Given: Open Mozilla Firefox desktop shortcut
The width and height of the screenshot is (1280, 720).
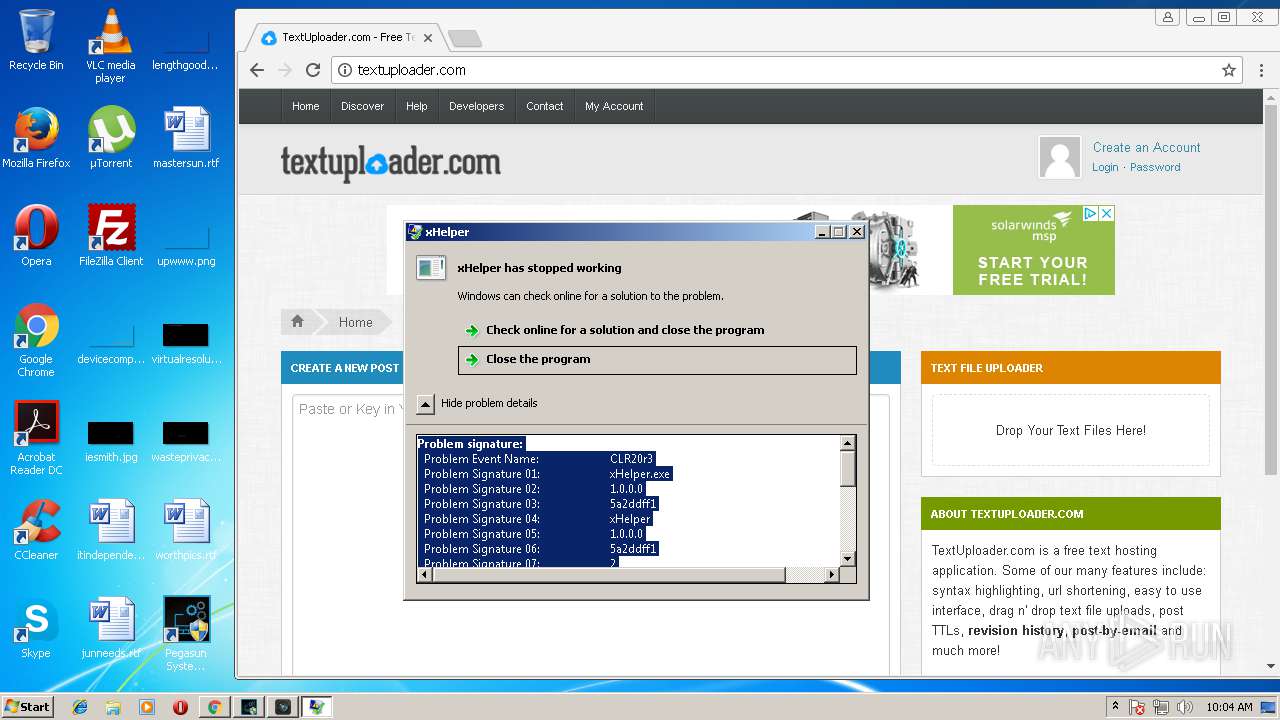Looking at the screenshot, I should (x=36, y=138).
